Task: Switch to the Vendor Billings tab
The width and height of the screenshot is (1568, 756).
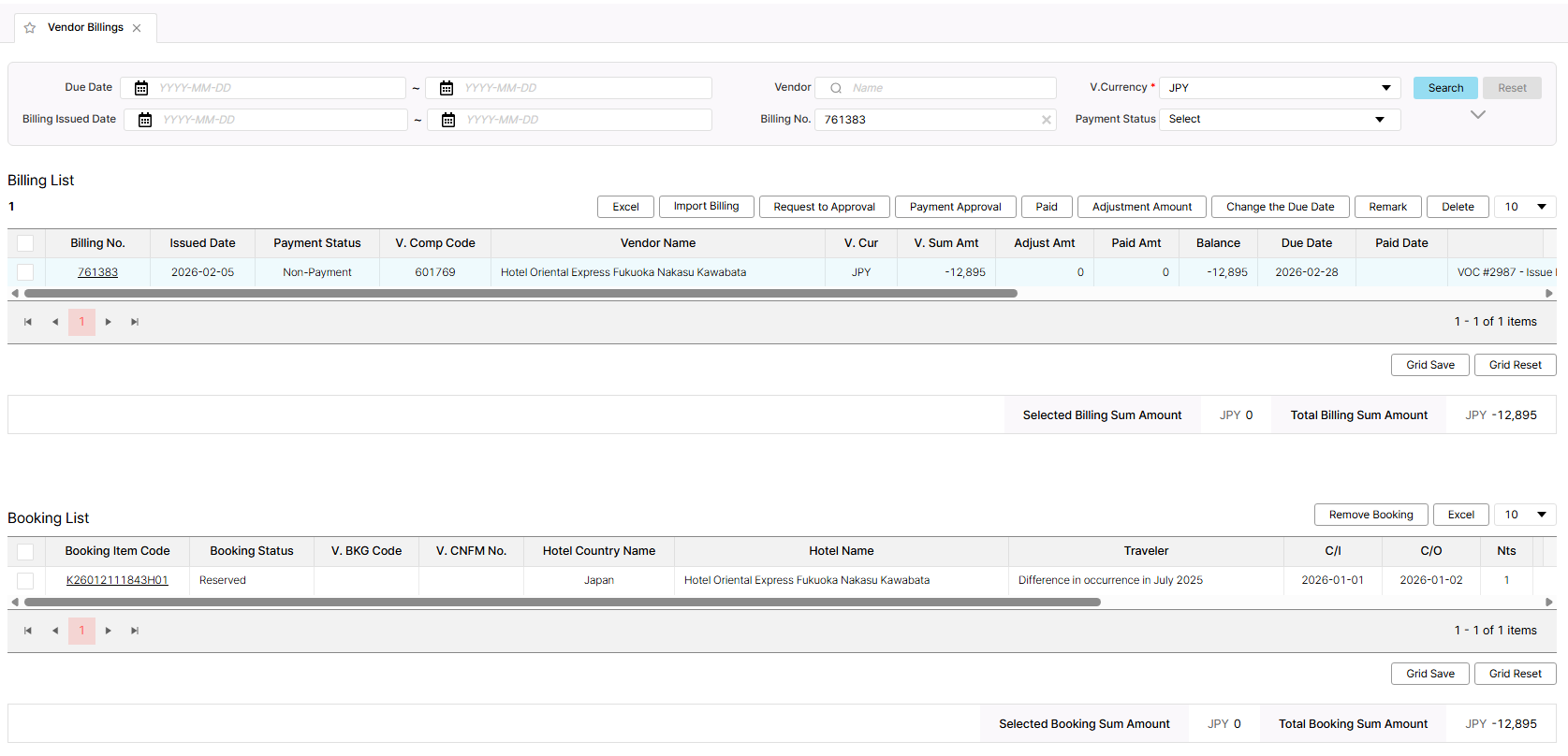Action: (x=85, y=28)
